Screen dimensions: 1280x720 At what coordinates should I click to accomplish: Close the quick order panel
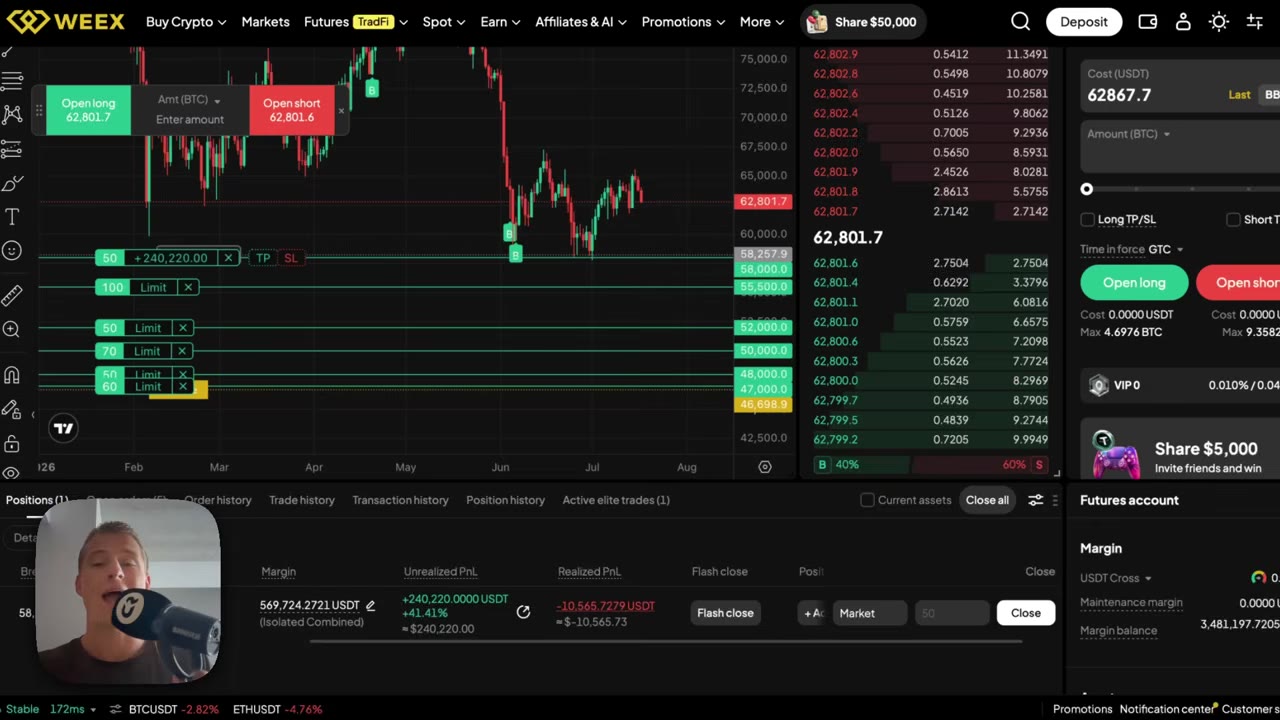[341, 111]
